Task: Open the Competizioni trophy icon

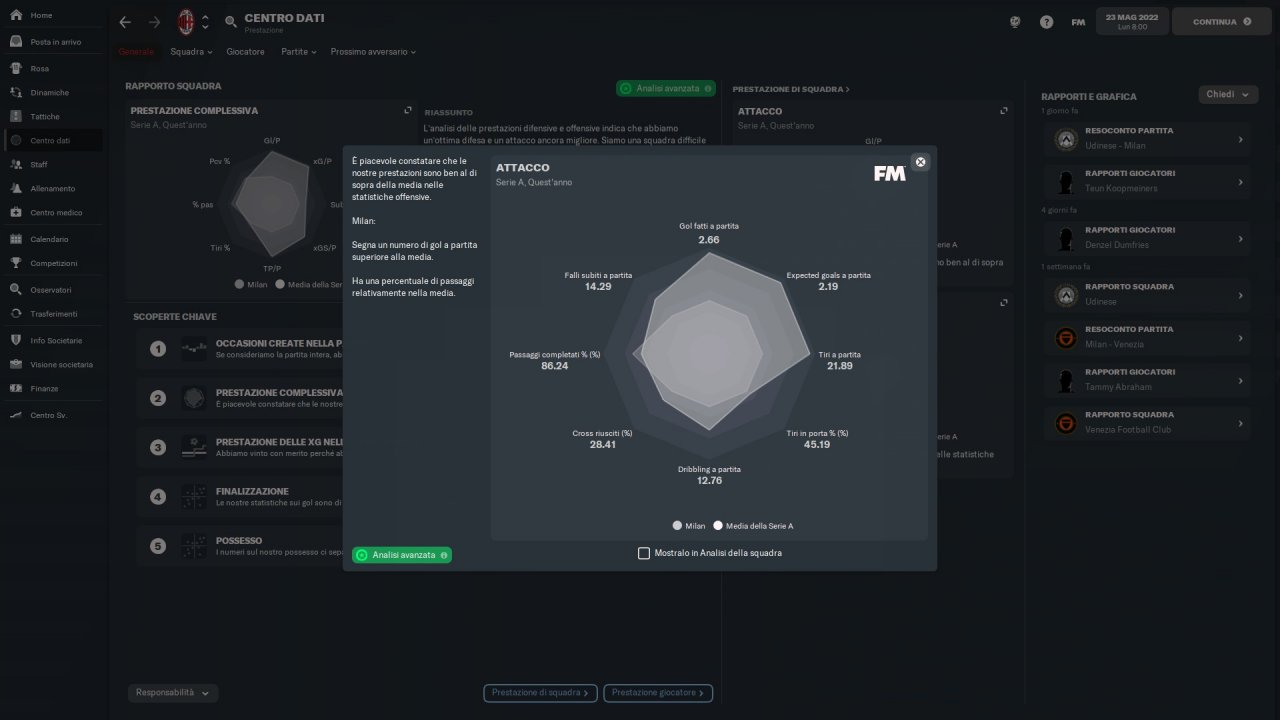Action: [16, 263]
